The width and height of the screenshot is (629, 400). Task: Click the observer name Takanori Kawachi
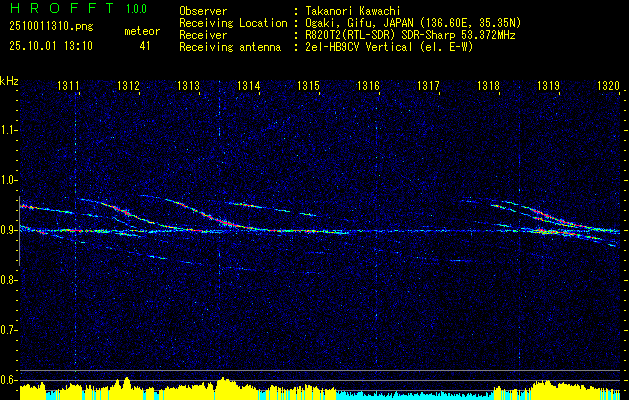[x=353, y=11]
